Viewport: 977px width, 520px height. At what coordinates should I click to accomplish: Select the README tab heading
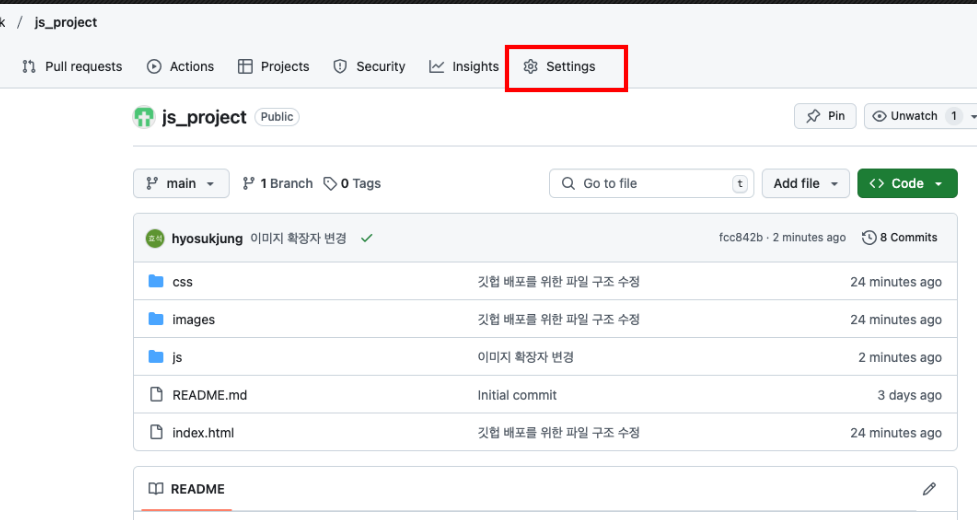tap(186, 489)
